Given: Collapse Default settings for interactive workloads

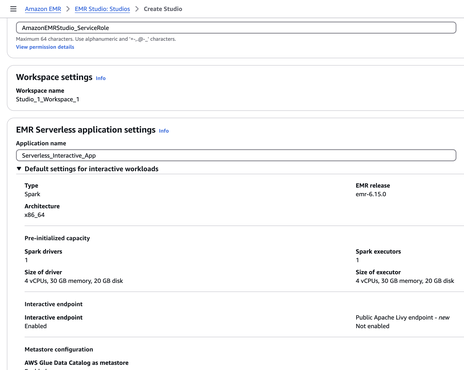Looking at the screenshot, I should click(x=88, y=169).
